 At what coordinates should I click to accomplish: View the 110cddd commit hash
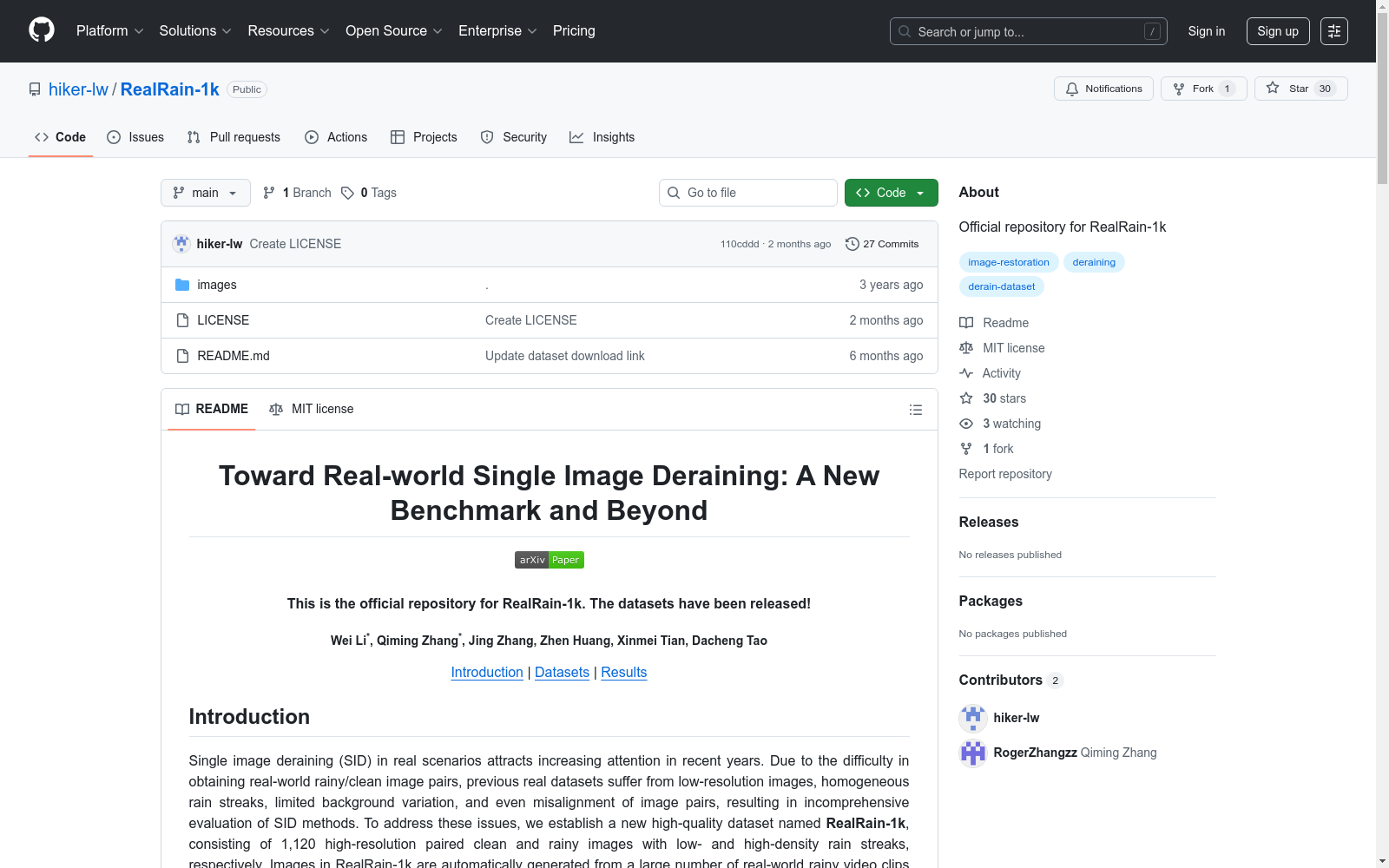[x=740, y=244]
